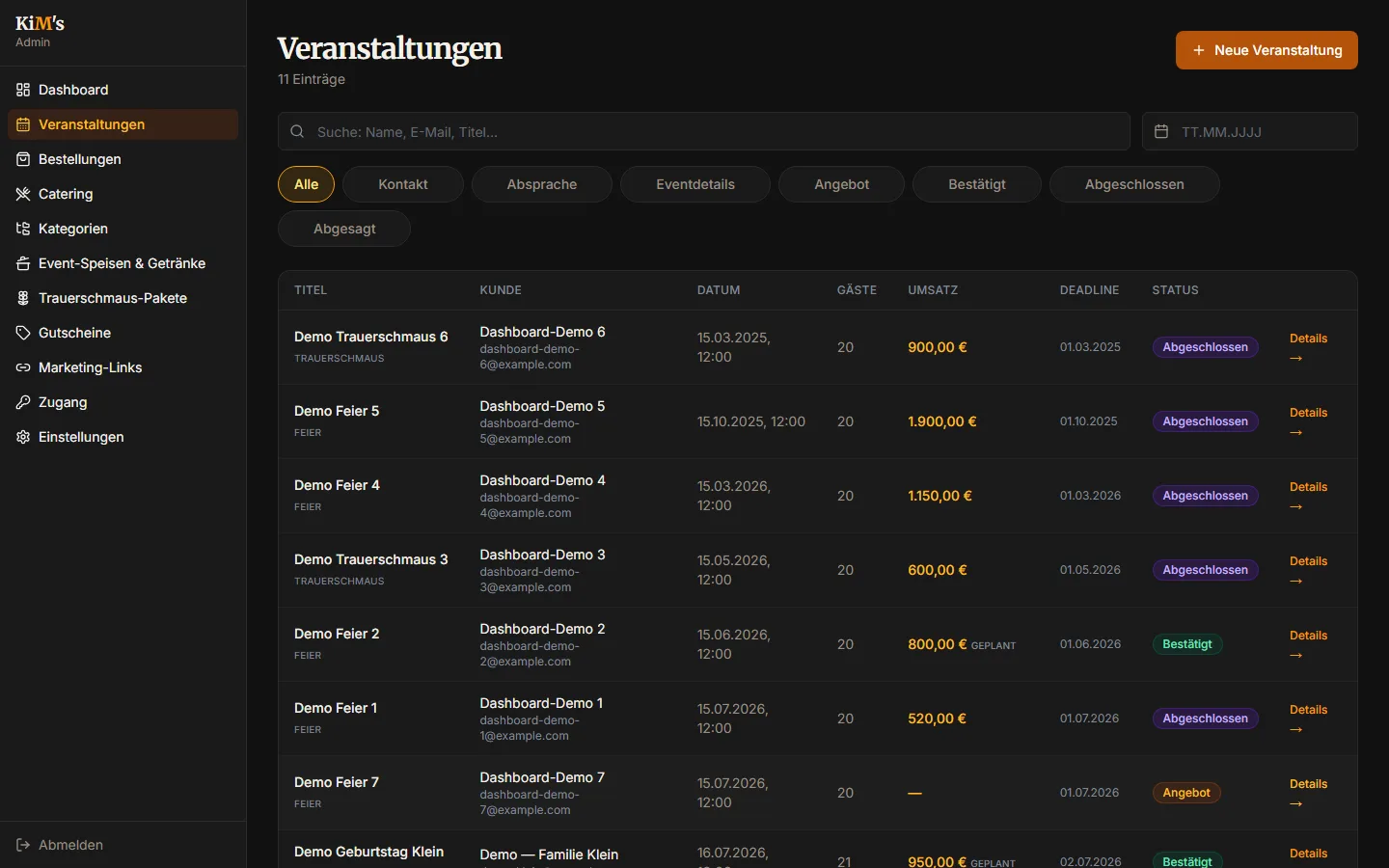The height and width of the screenshot is (868, 1389).
Task: Filter events by Kontakt status
Action: pos(403,184)
